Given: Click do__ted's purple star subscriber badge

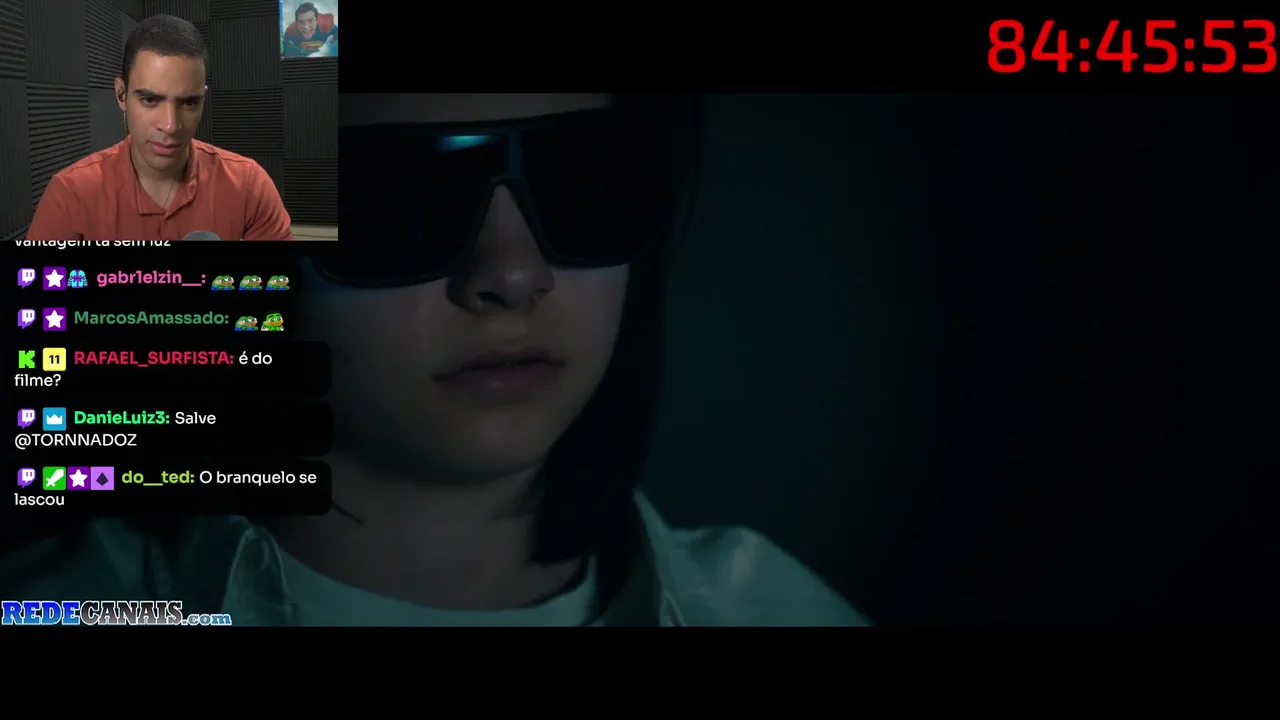Looking at the screenshot, I should [78, 478].
